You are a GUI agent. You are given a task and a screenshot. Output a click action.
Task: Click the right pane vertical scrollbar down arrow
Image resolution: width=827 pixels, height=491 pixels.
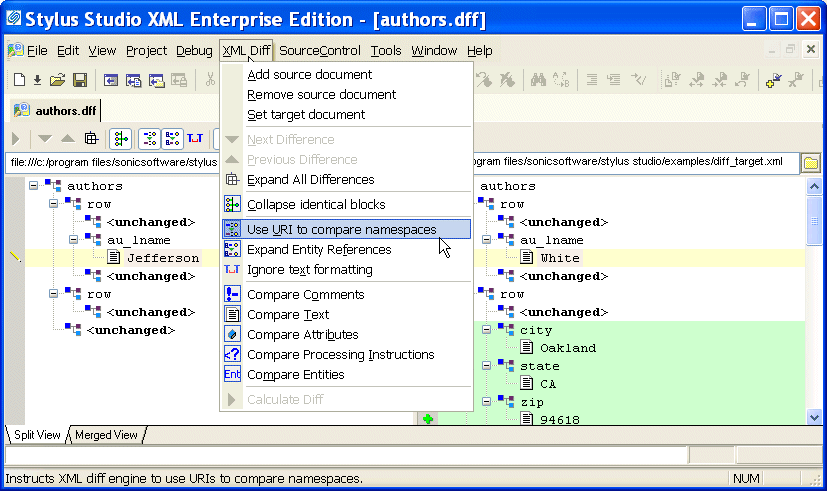(x=811, y=417)
